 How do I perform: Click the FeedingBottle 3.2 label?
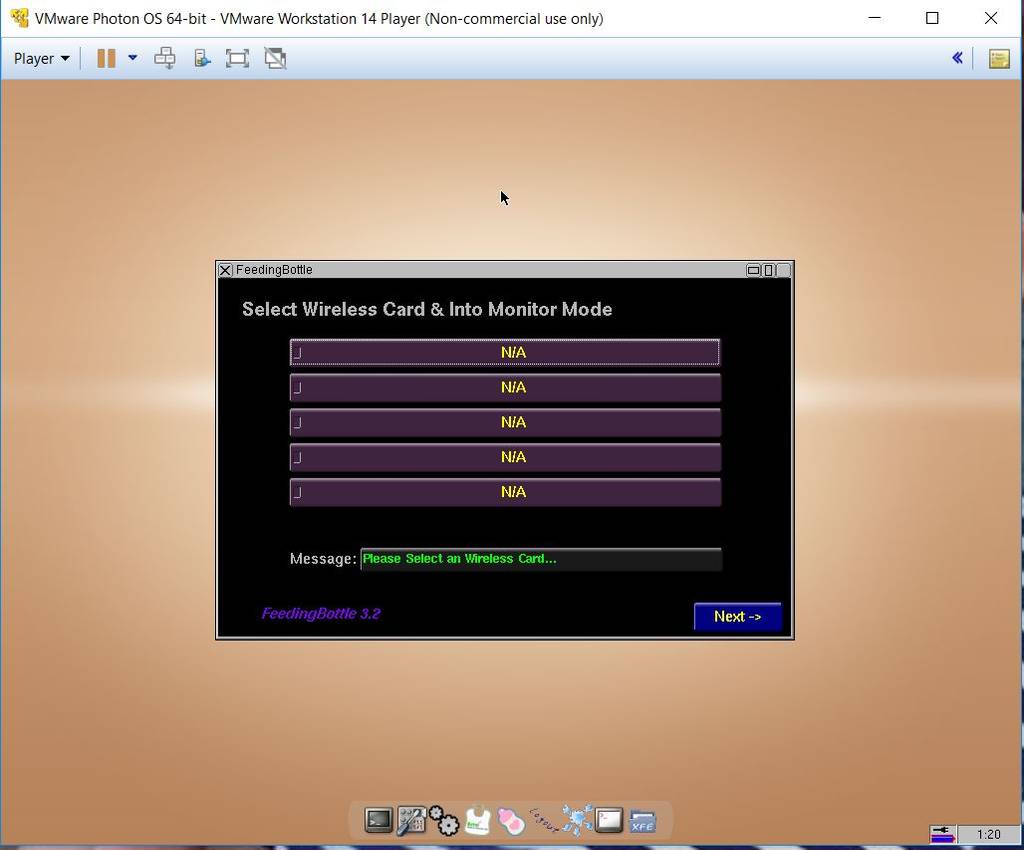(321, 614)
